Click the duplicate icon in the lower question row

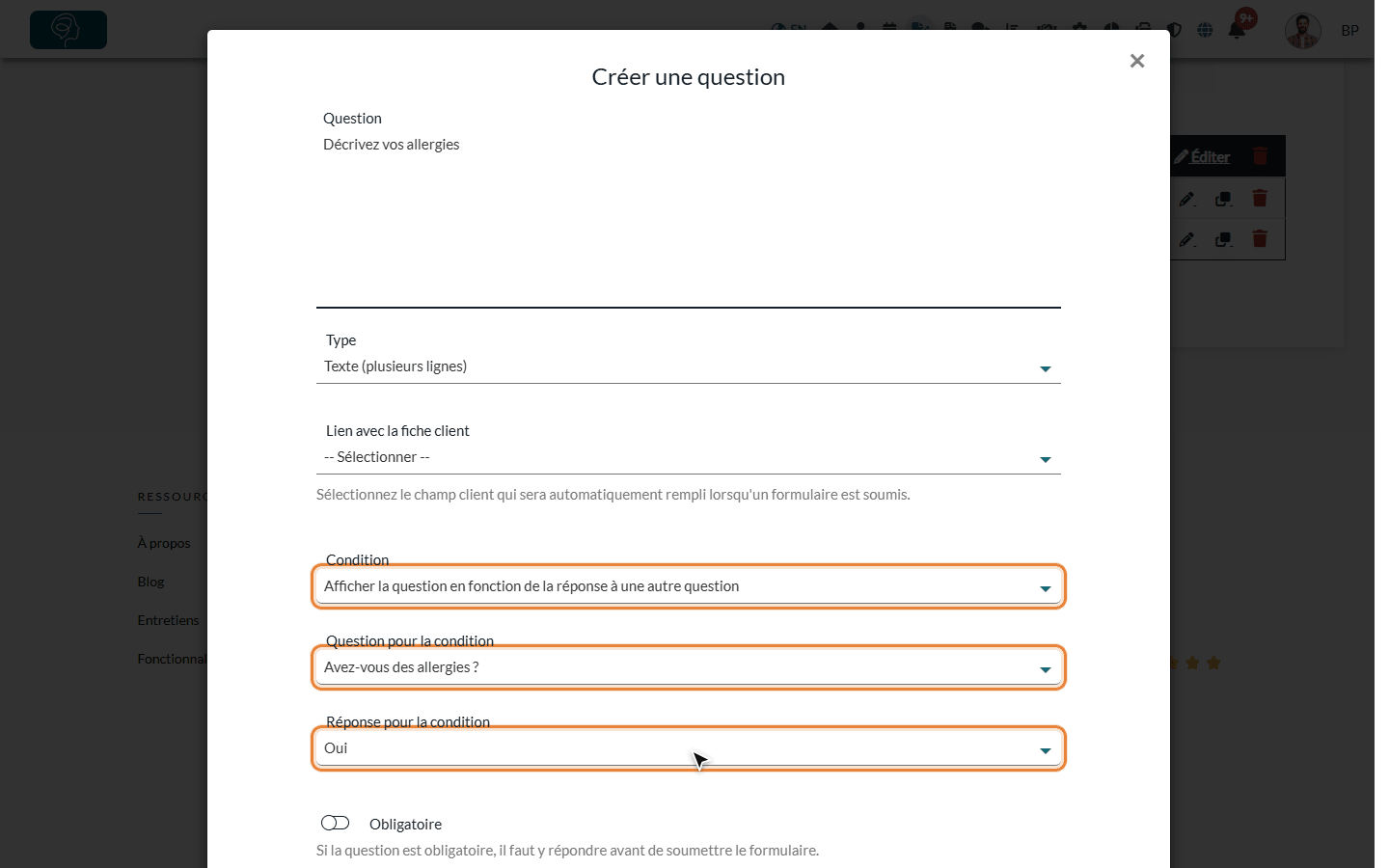tap(1223, 239)
